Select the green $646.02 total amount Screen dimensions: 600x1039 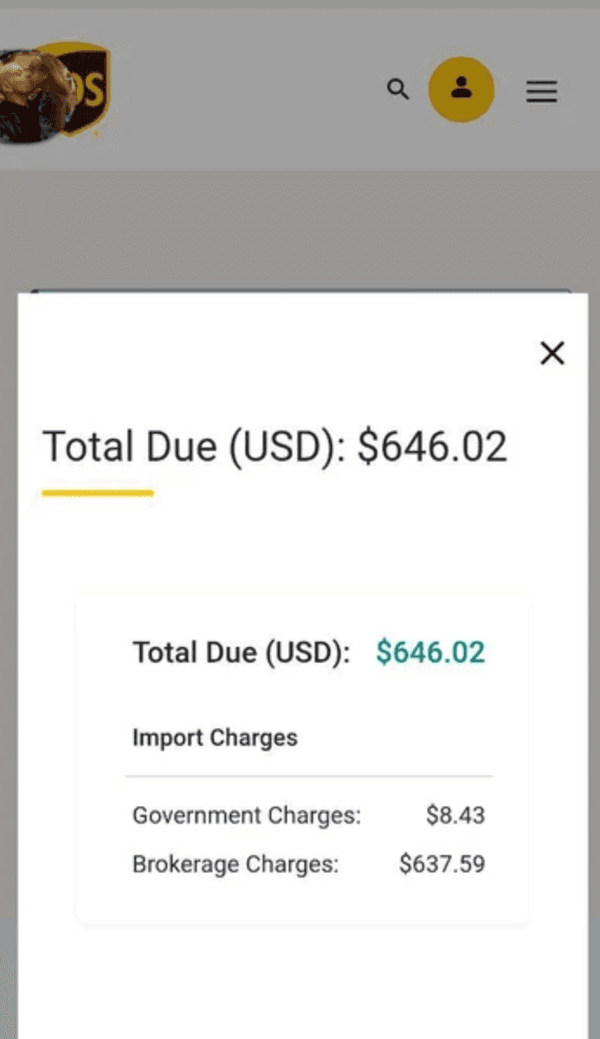point(430,653)
